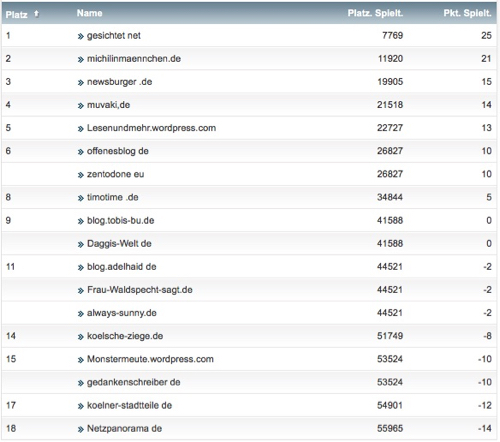
Task: Open the blog.adelhaid de link
Action: pyautogui.click(x=121, y=267)
